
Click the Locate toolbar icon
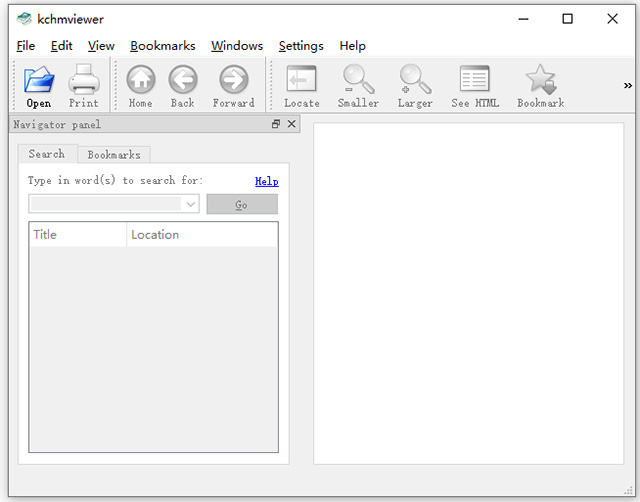click(x=301, y=85)
